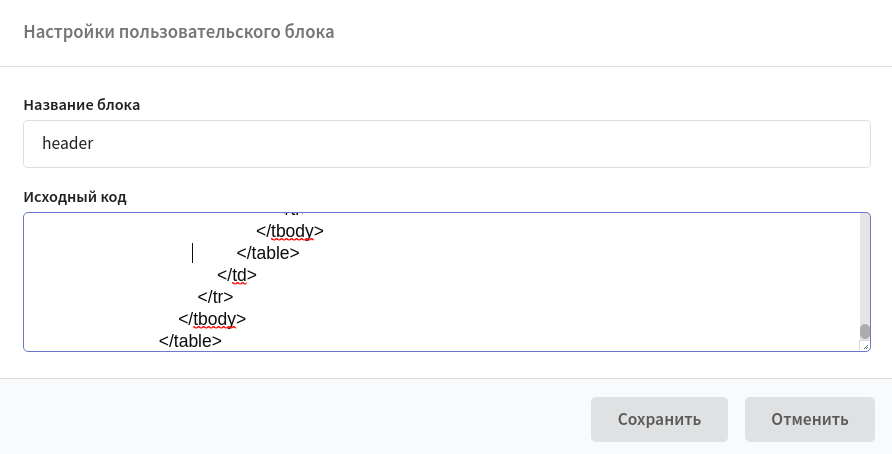892x454 pixels.
Task: Grab the source code scrollbar thumb
Action: point(865,331)
